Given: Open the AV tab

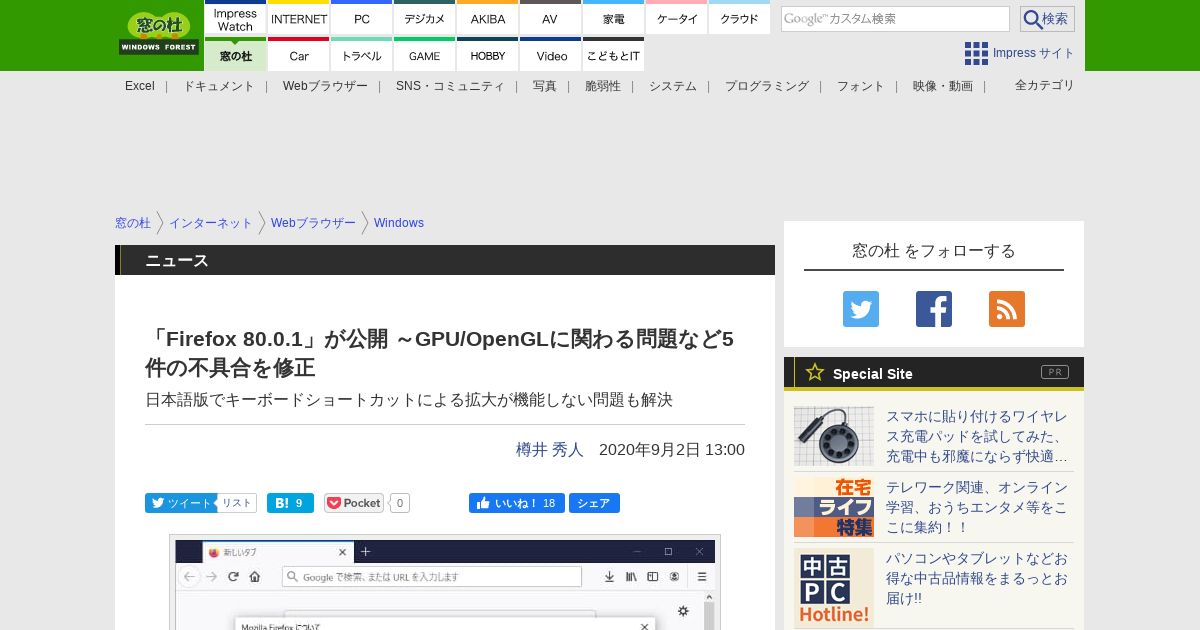Looking at the screenshot, I should pos(550,19).
